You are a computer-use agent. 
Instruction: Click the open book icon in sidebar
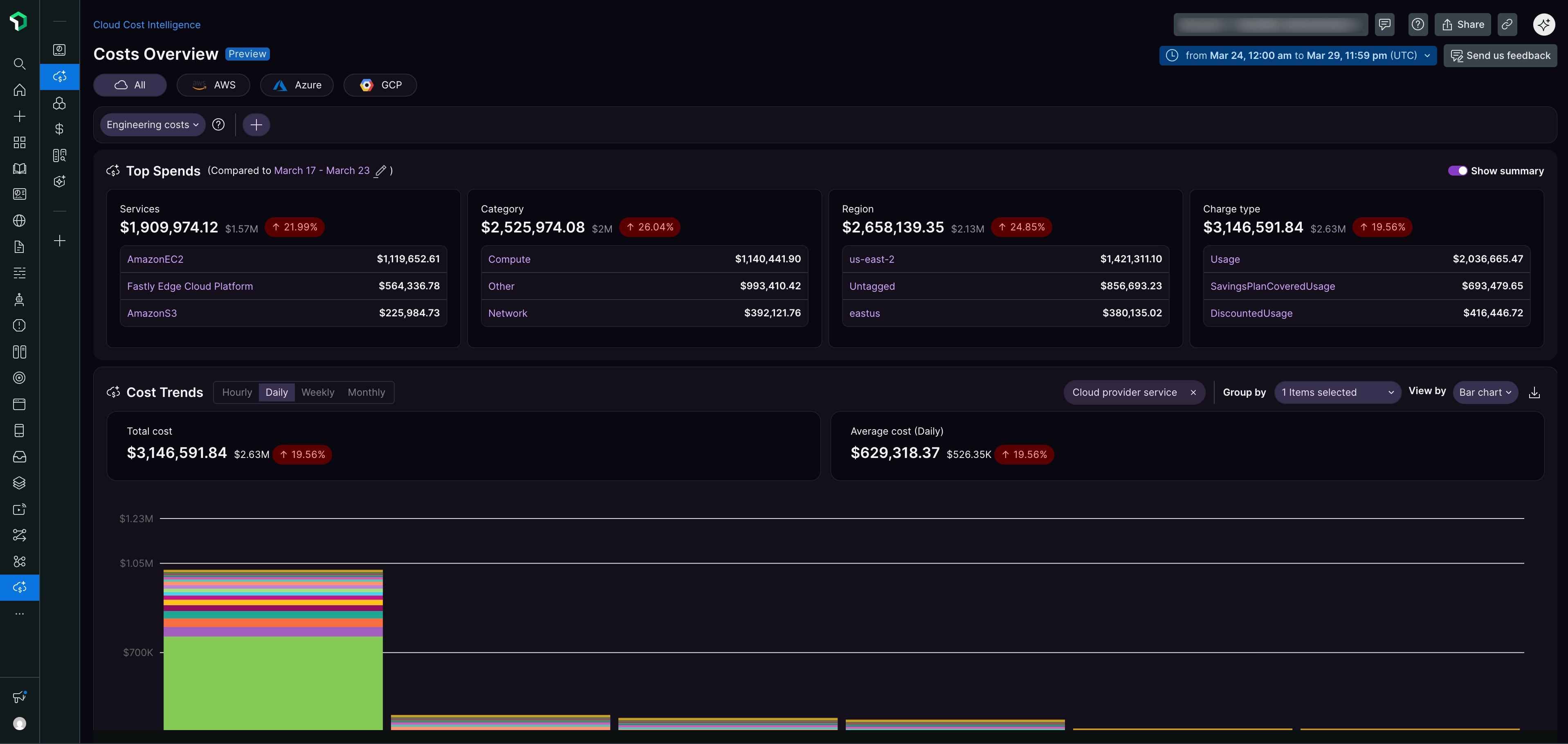[20, 168]
